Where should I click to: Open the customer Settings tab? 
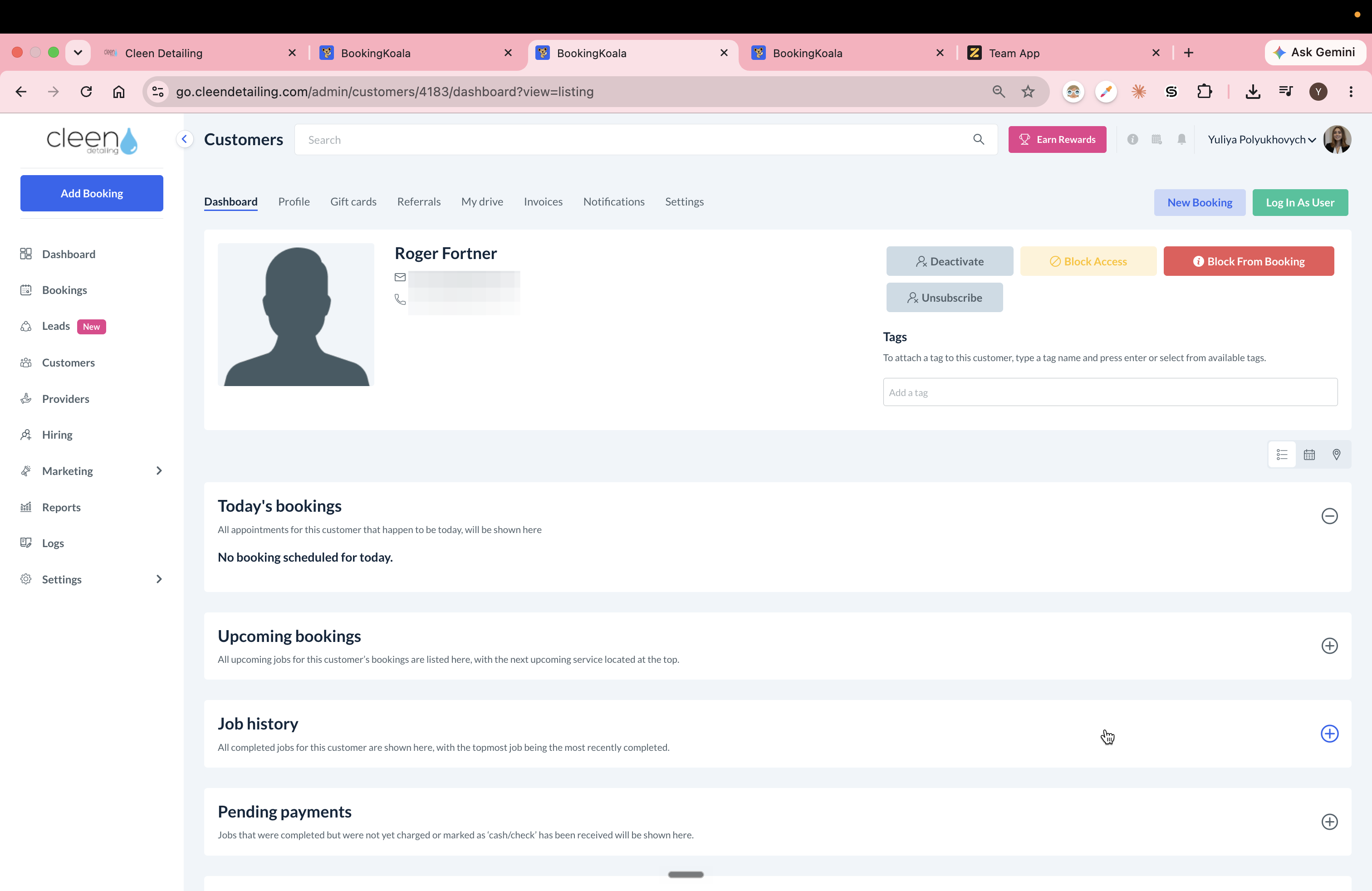click(x=684, y=202)
